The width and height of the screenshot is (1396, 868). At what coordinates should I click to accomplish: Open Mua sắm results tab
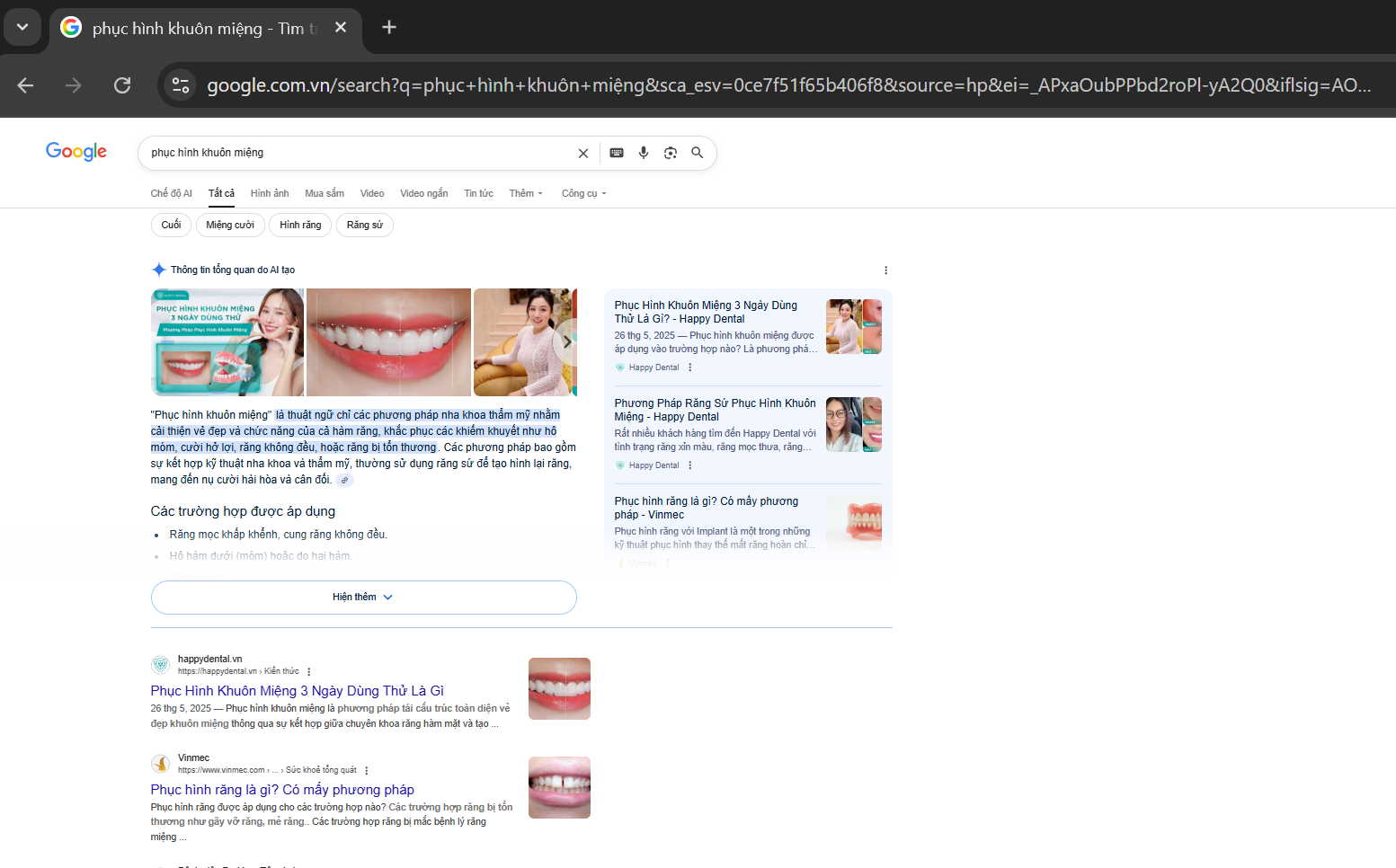click(x=325, y=193)
